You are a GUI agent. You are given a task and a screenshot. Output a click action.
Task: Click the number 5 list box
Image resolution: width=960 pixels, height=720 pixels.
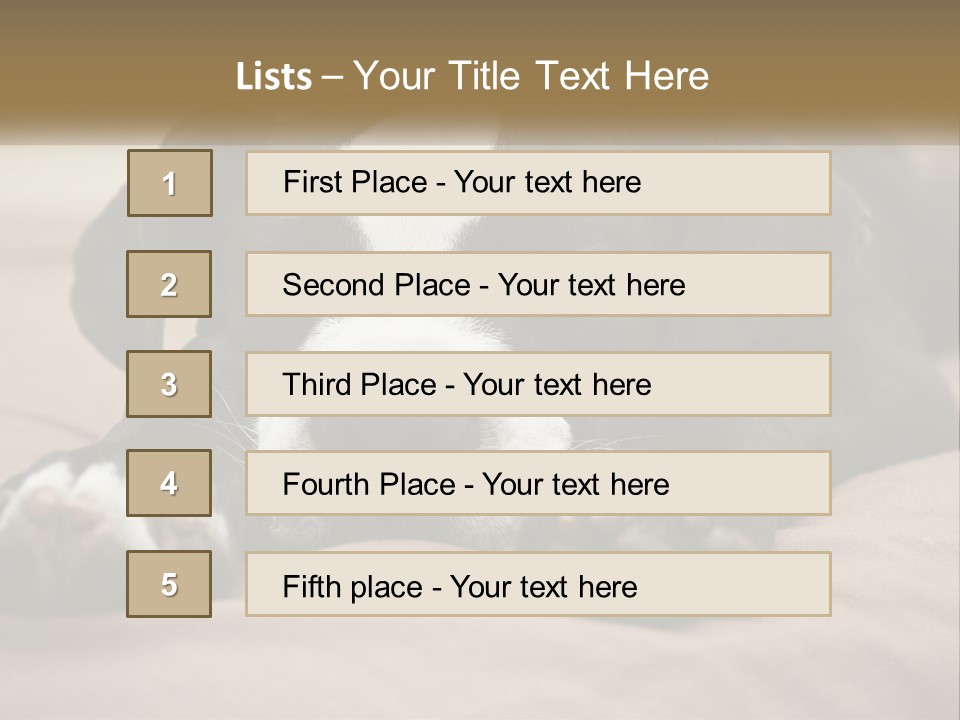pyautogui.click(x=169, y=584)
